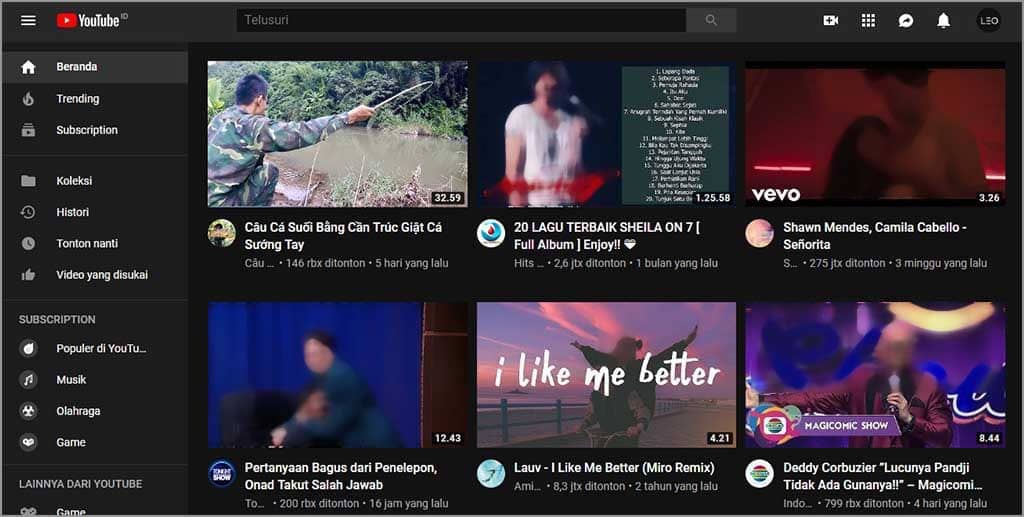Open Populer di YouTube subscription
This screenshot has height=517, width=1024.
pyautogui.click(x=95, y=349)
